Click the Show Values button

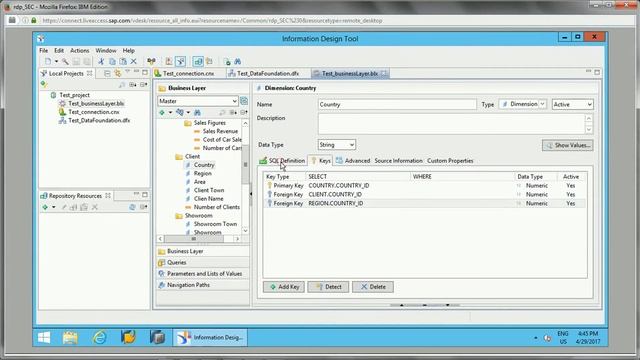click(x=568, y=145)
